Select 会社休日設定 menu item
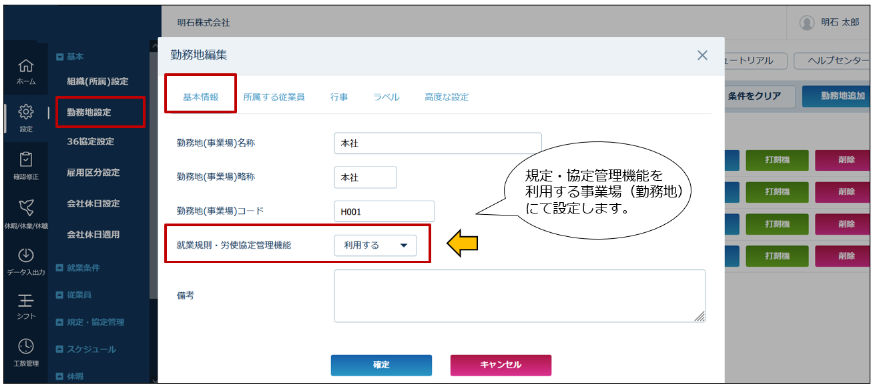The image size is (878, 389). tap(93, 203)
